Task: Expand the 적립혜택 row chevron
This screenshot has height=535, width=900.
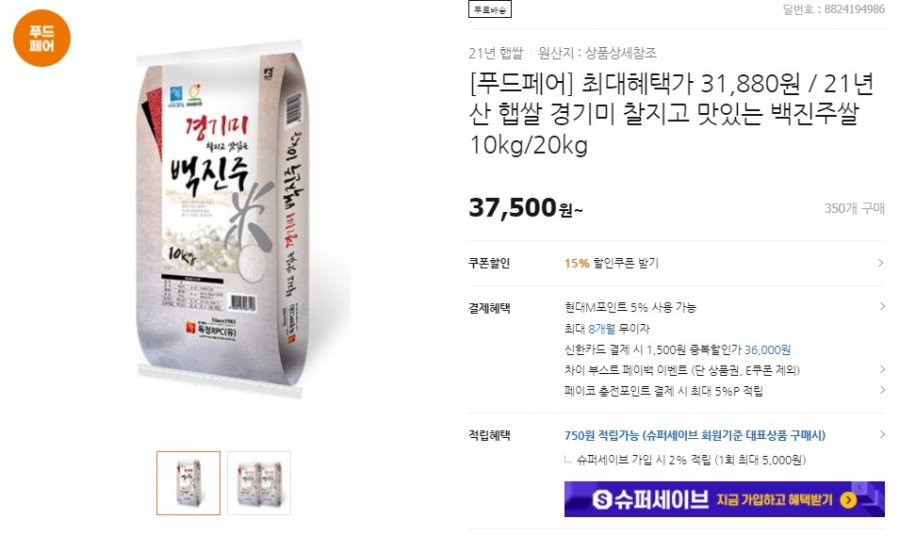Action: 882,435
